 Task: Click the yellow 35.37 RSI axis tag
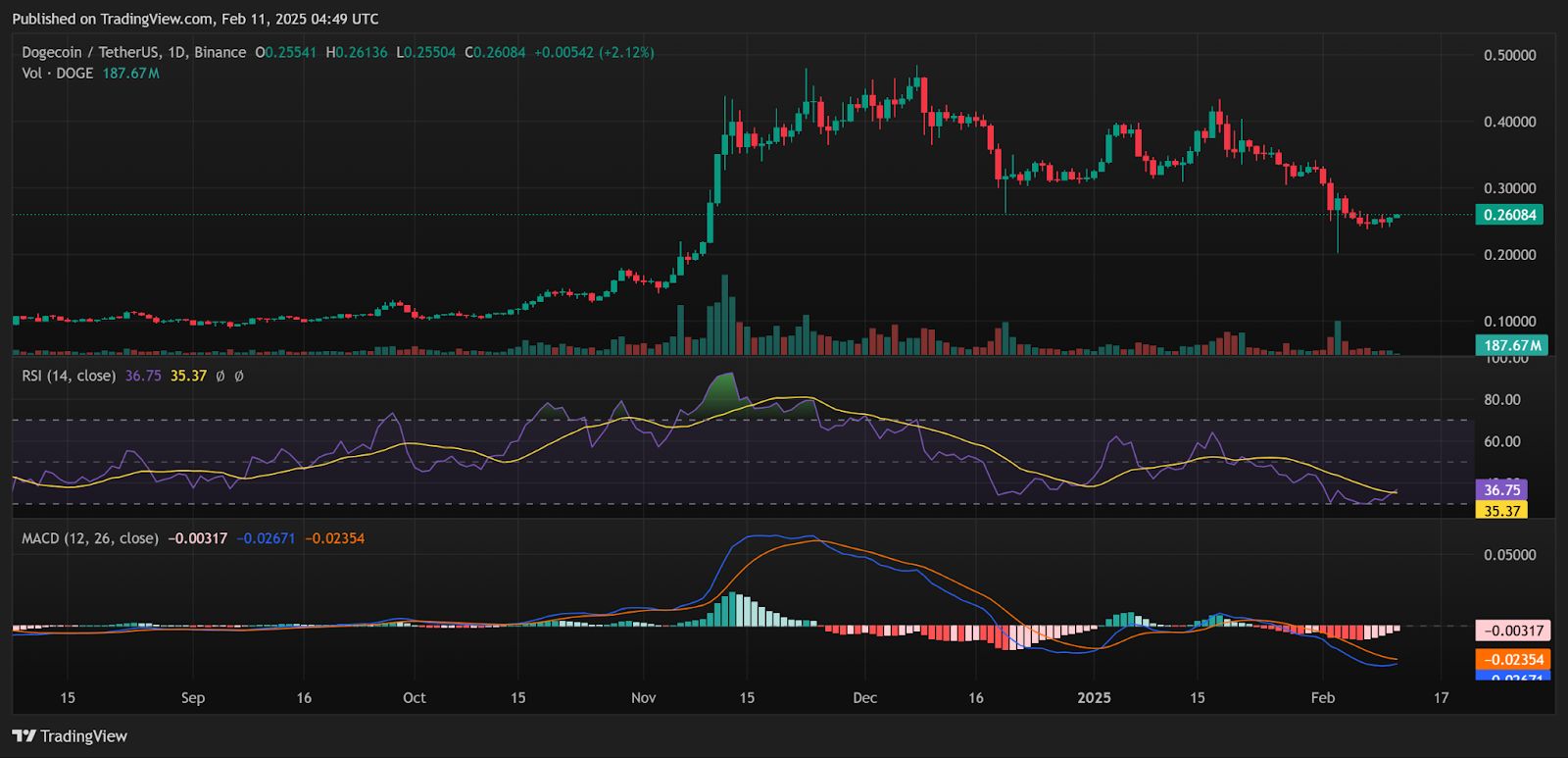1501,510
